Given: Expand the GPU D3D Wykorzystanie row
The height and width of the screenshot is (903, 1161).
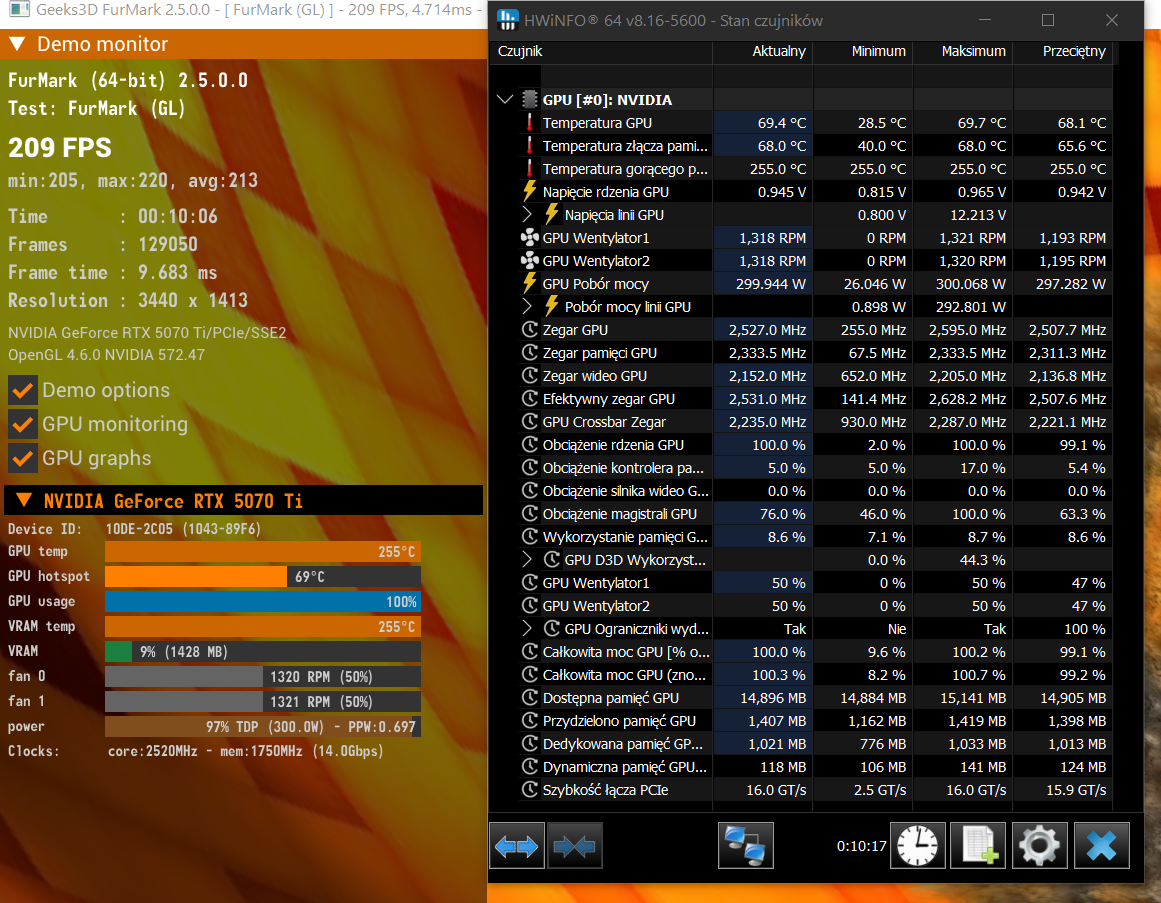Looking at the screenshot, I should click(526, 559).
